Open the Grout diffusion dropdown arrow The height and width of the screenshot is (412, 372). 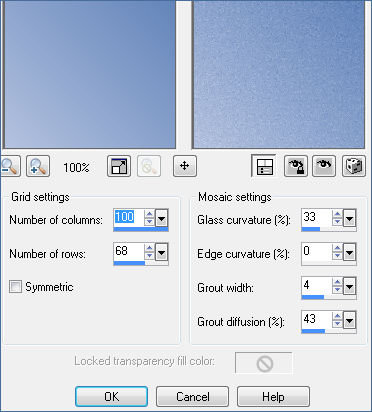click(350, 321)
